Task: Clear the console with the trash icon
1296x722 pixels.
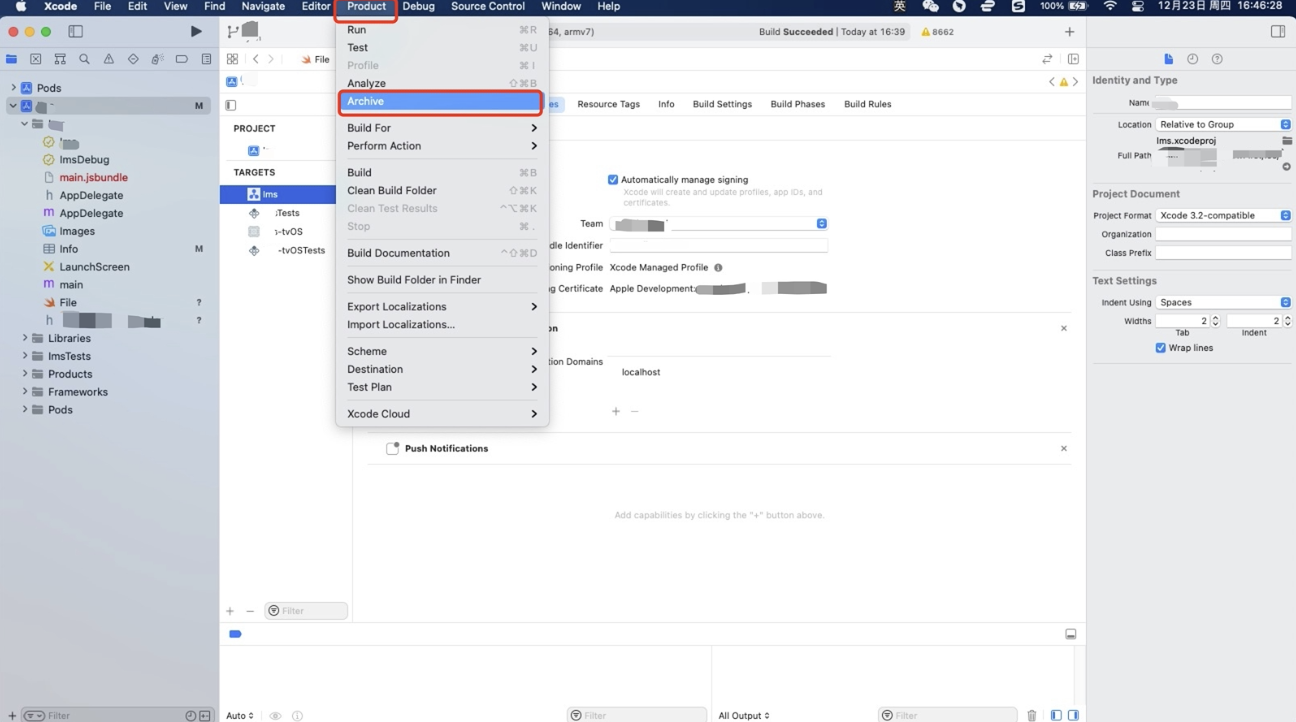Action: click(1032, 715)
